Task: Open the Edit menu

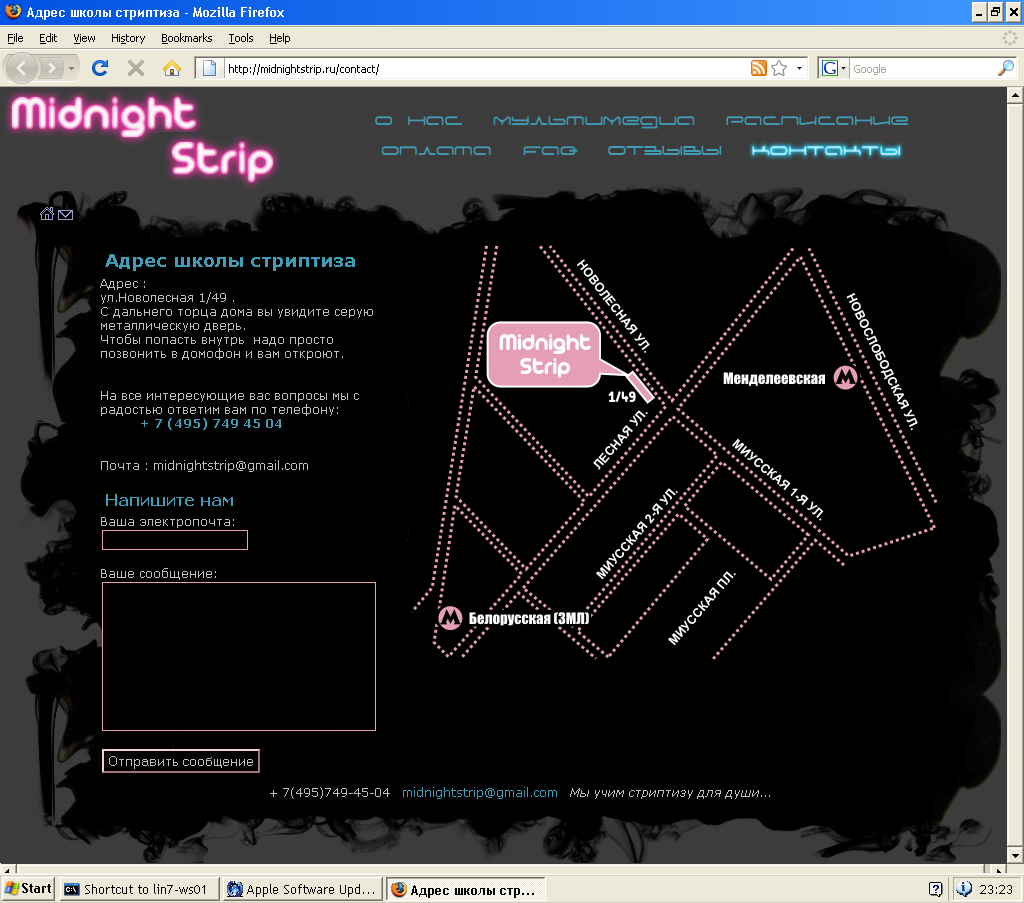Action: point(48,38)
